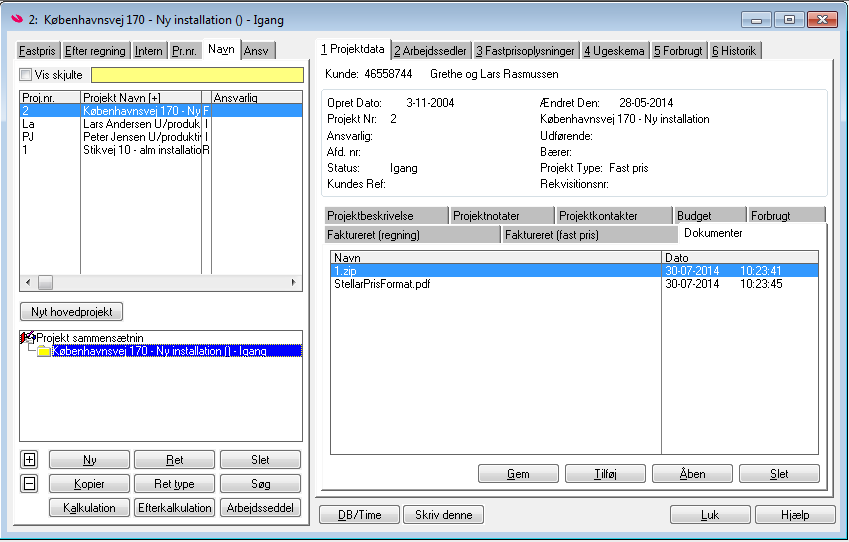Open the Budget sub-tab

(710, 216)
